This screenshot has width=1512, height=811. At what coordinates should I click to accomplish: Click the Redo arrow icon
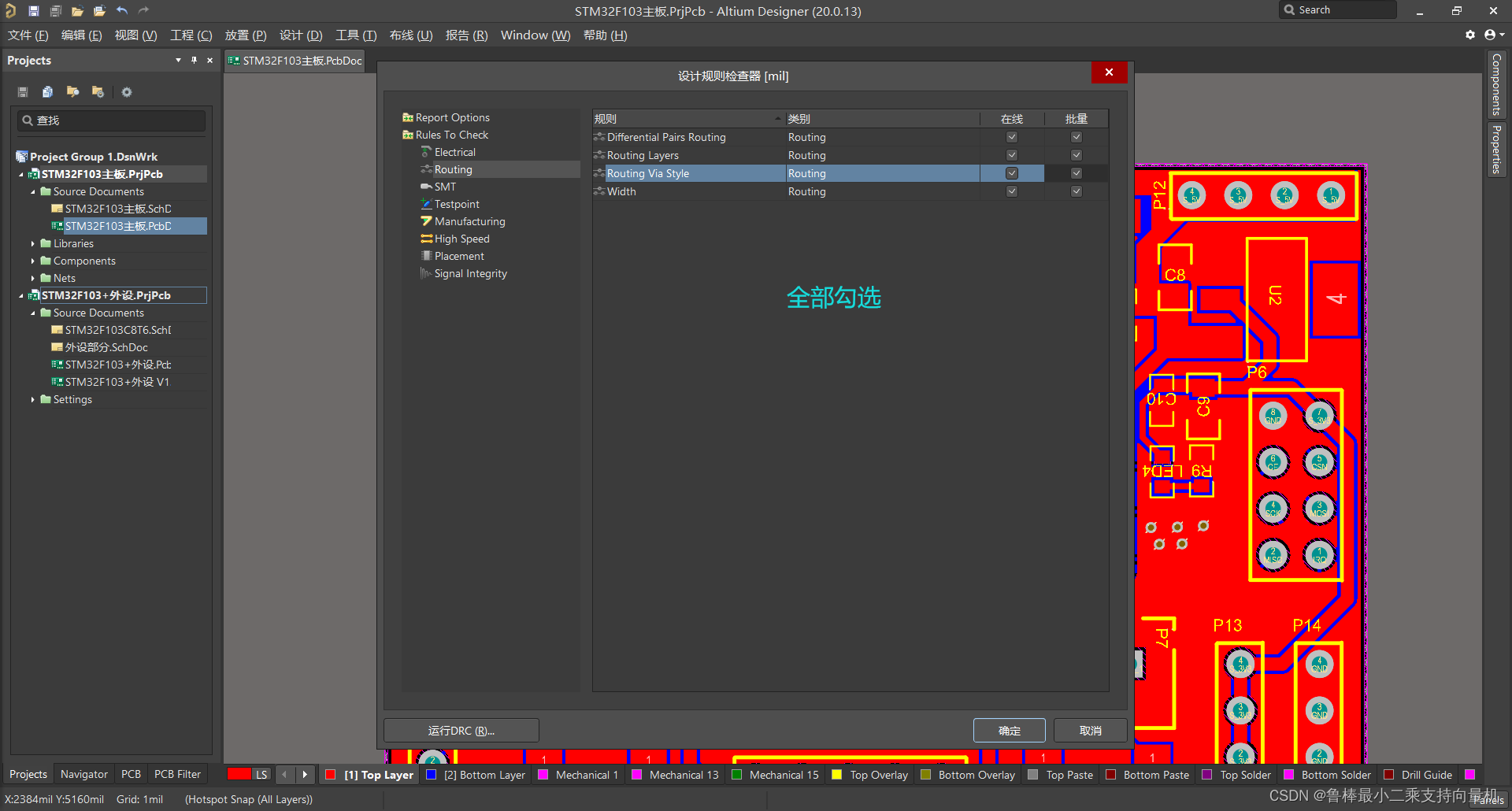pos(143,11)
